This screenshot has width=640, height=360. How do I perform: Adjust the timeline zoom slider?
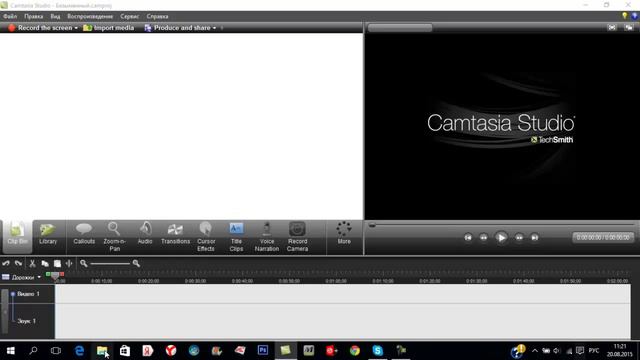tap(110, 264)
